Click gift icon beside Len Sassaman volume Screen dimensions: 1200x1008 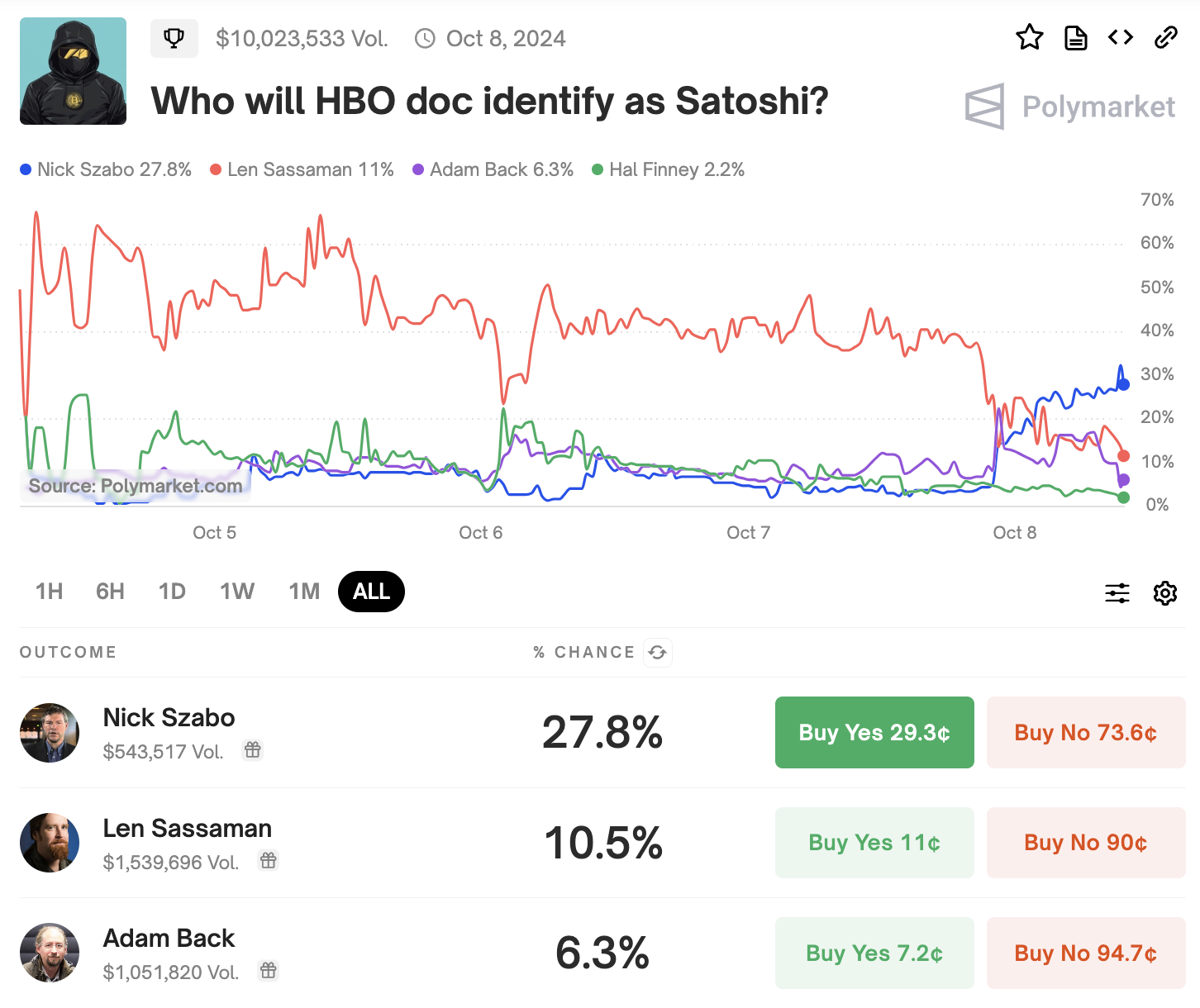pos(269,861)
